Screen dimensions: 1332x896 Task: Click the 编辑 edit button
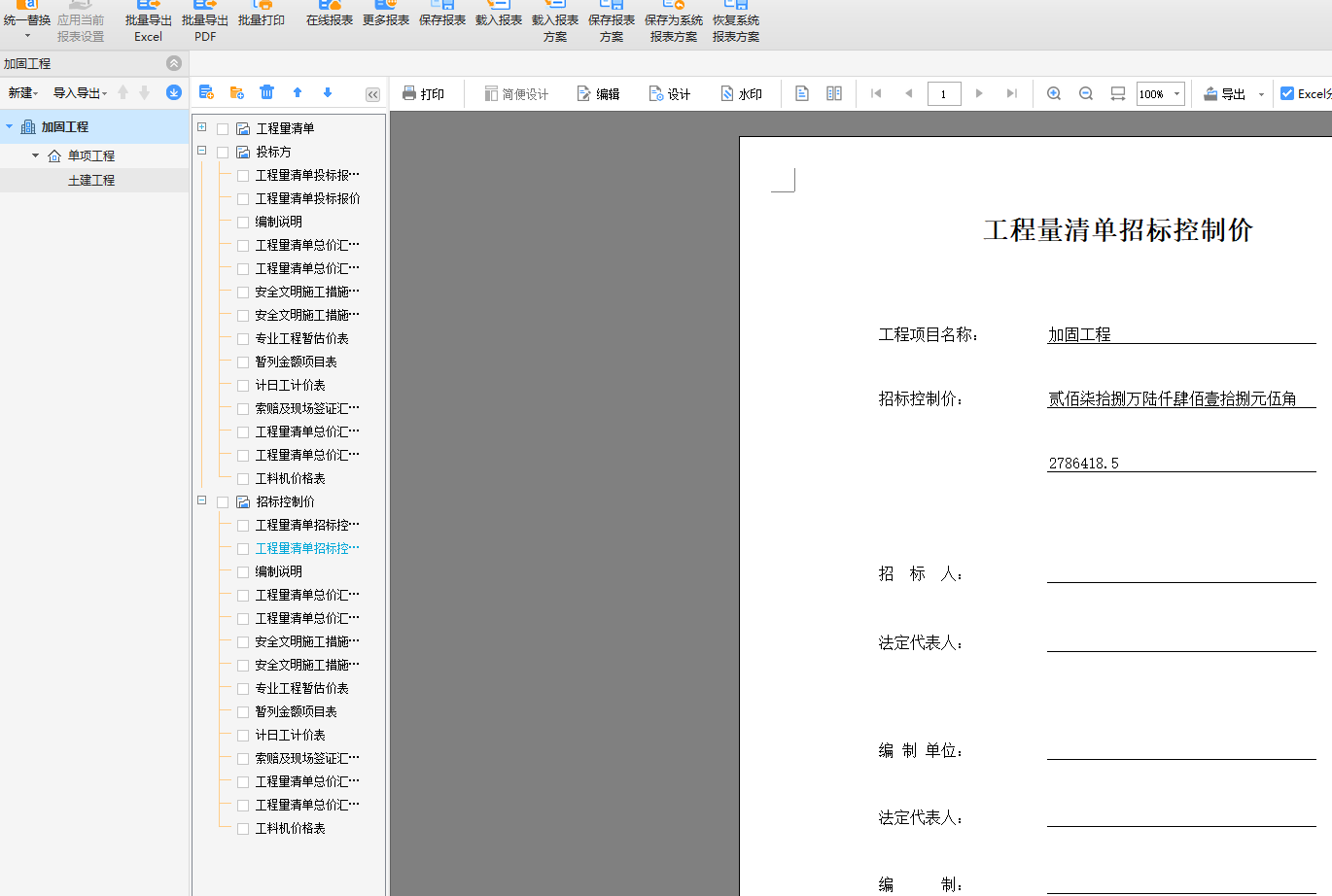pos(598,93)
